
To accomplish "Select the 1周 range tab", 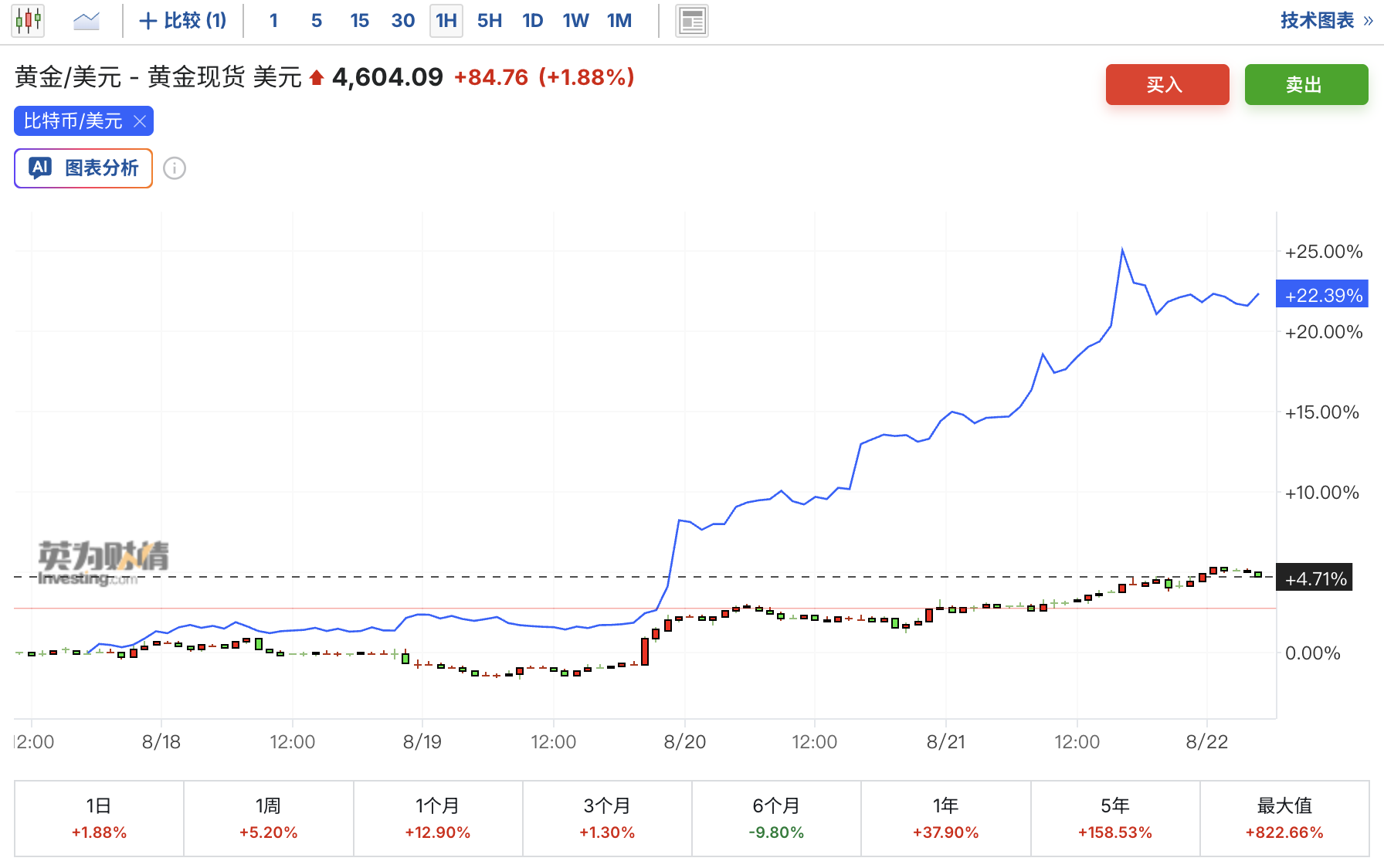I will click(269, 819).
